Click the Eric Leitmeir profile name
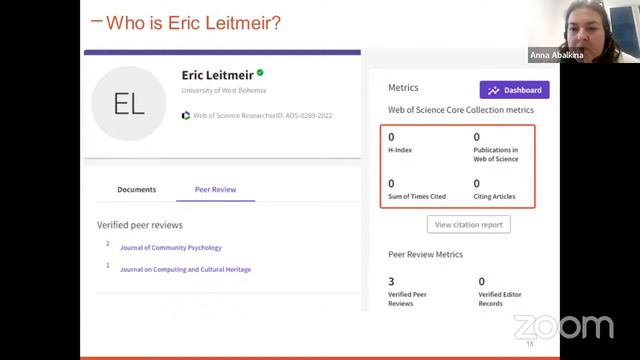 [x=218, y=75]
